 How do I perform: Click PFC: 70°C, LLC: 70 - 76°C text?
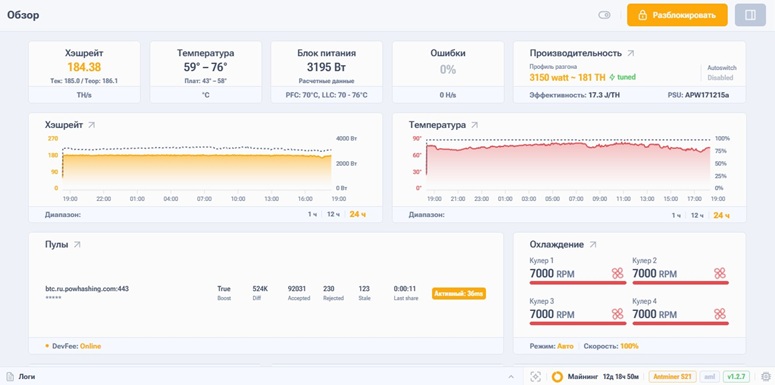pos(327,95)
